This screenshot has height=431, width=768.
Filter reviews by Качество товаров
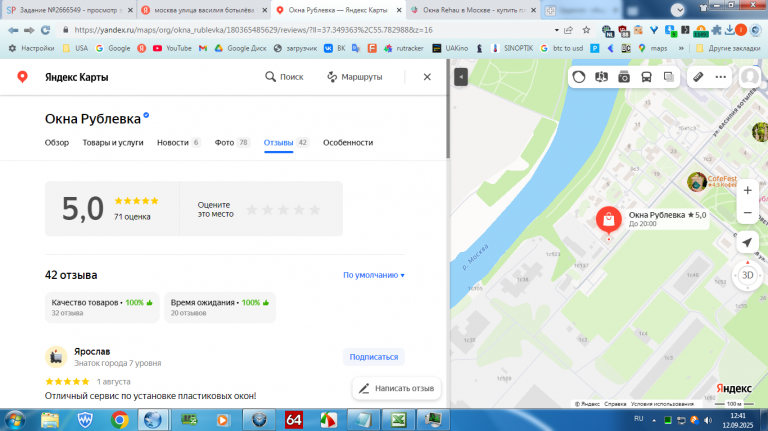pos(102,307)
